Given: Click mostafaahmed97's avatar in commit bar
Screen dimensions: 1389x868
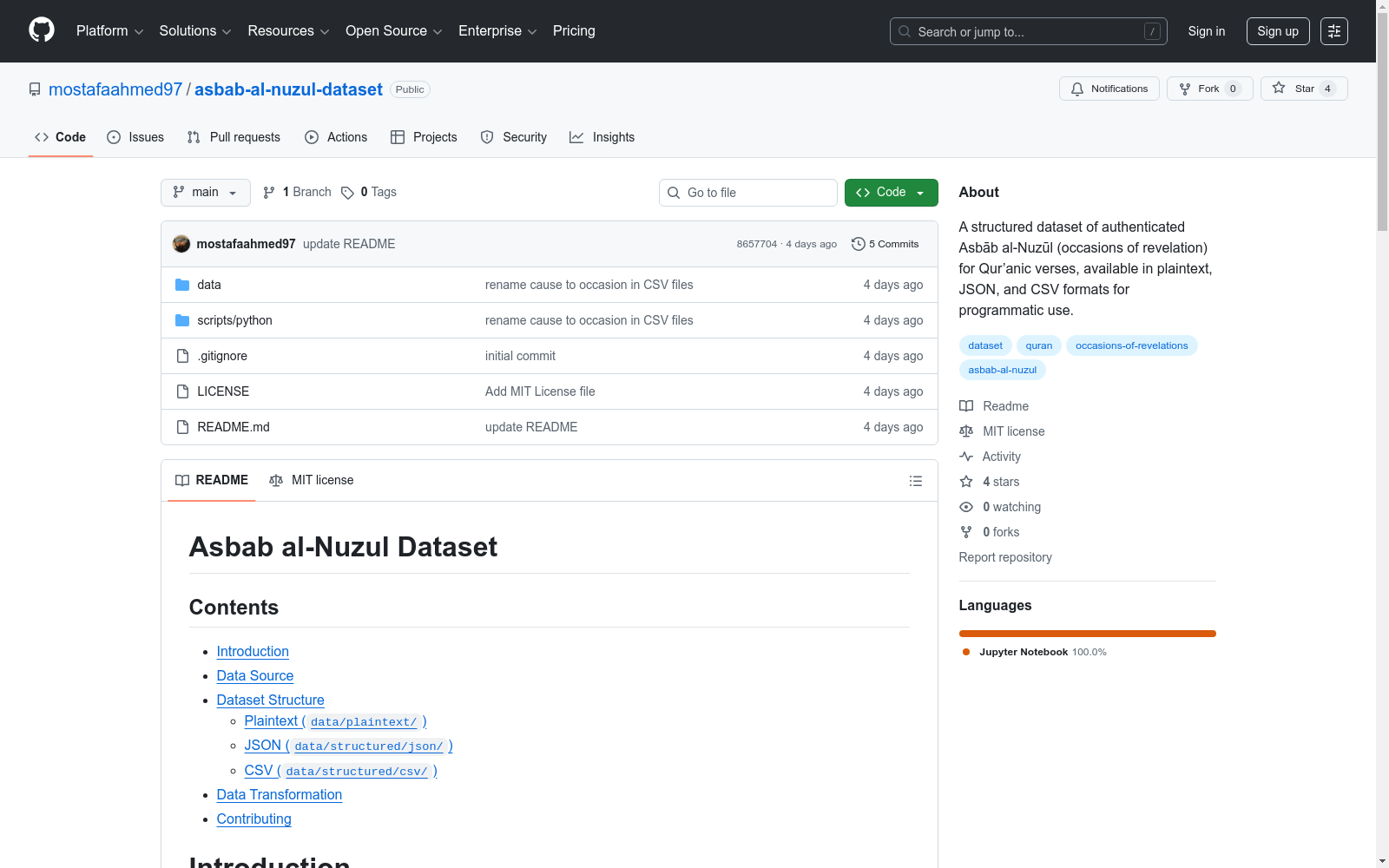Looking at the screenshot, I should pos(181,244).
